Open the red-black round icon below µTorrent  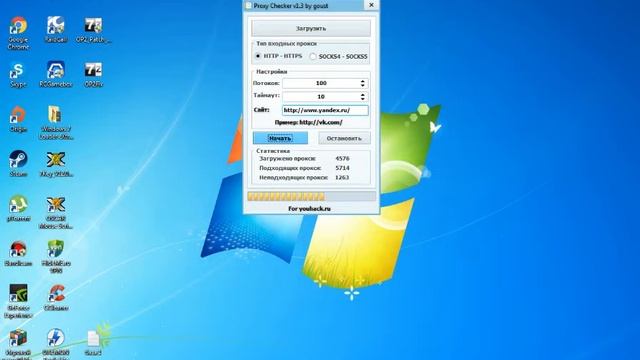pos(18,249)
